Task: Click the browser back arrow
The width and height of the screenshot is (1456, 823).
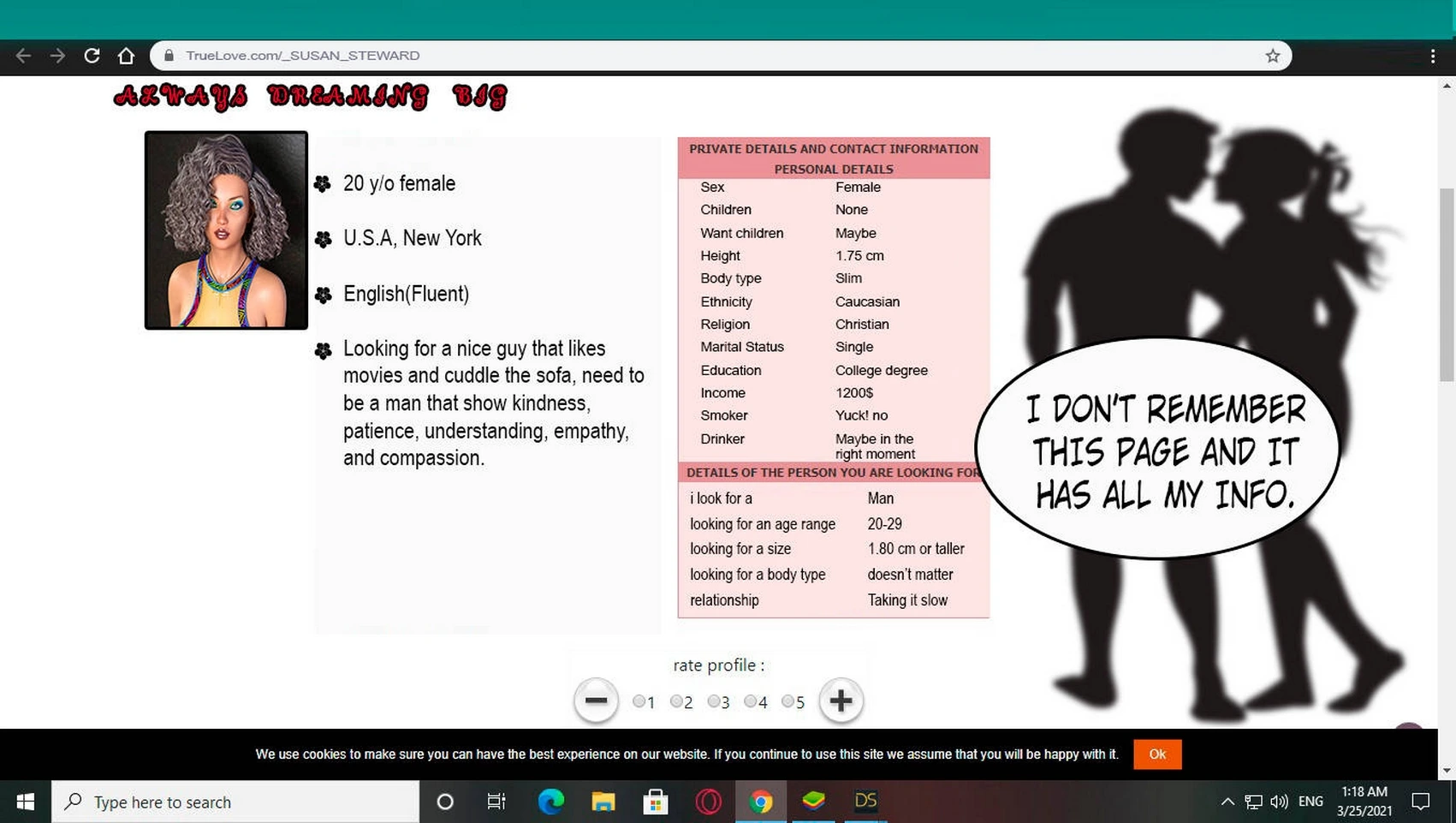Action: (x=23, y=56)
